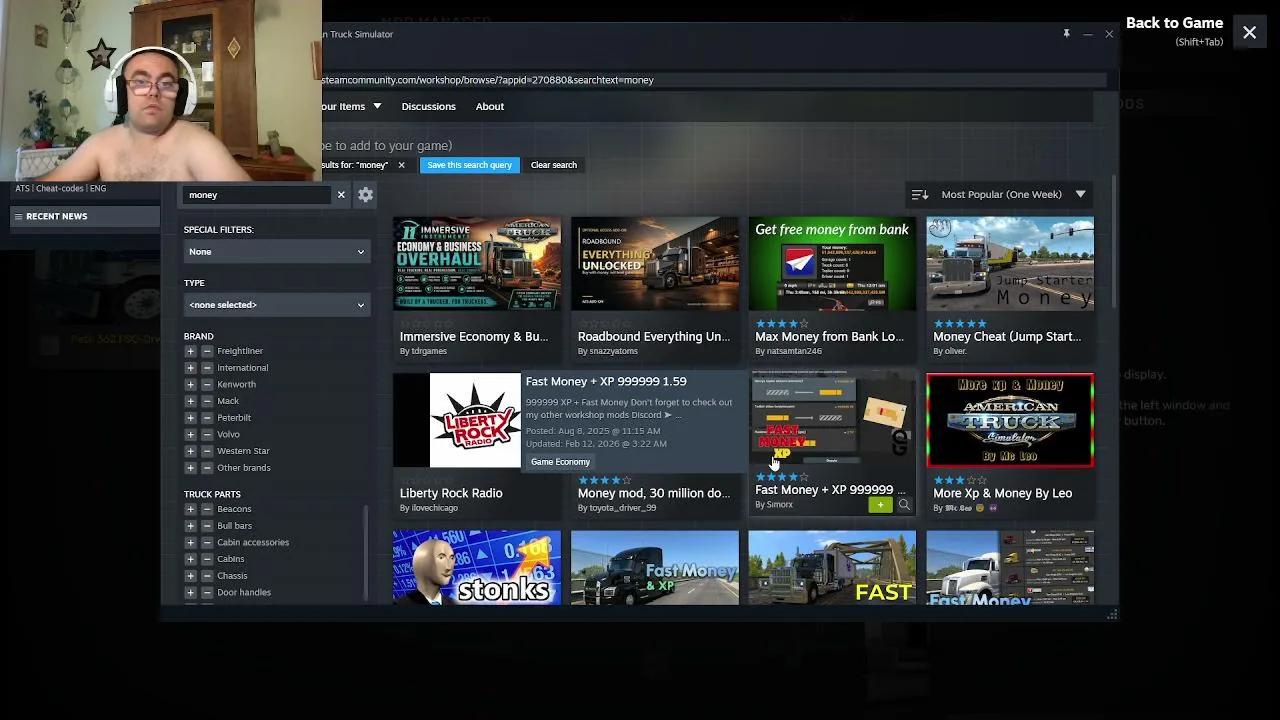Open the Liberty Rock Radio title link
Screen dimensions: 1280x720
pos(451,493)
